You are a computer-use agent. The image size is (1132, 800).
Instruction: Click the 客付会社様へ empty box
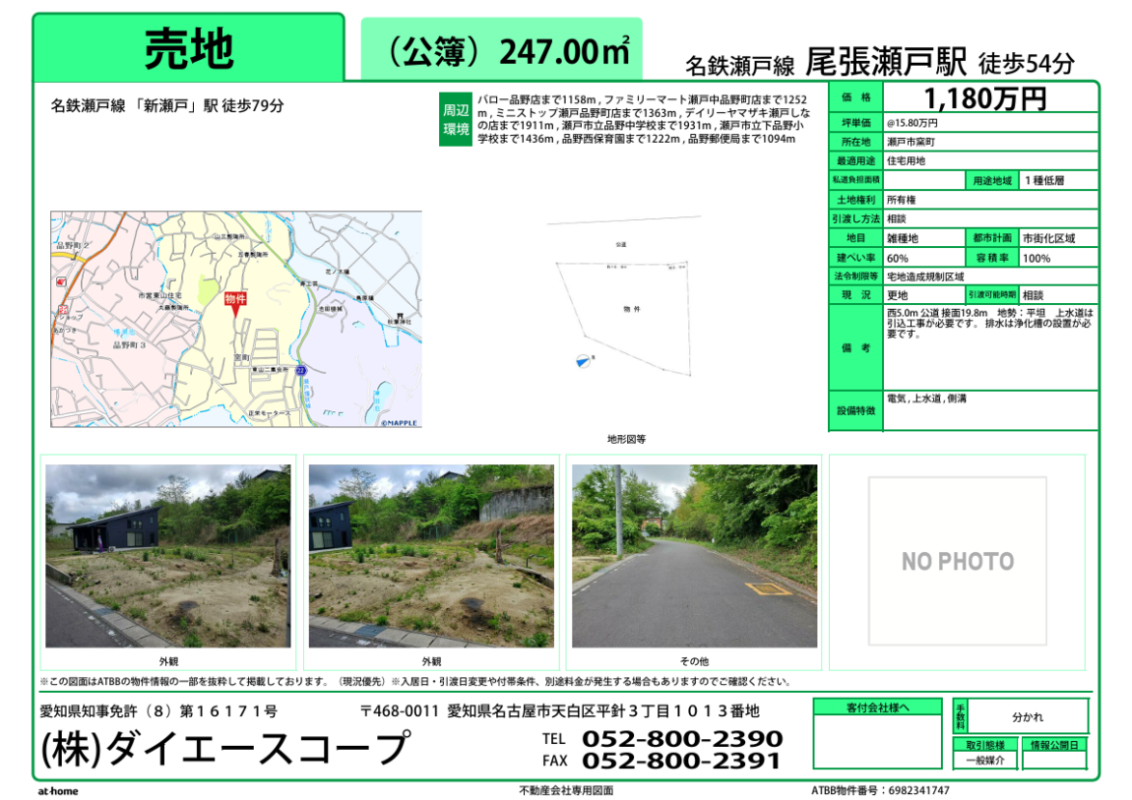877,741
